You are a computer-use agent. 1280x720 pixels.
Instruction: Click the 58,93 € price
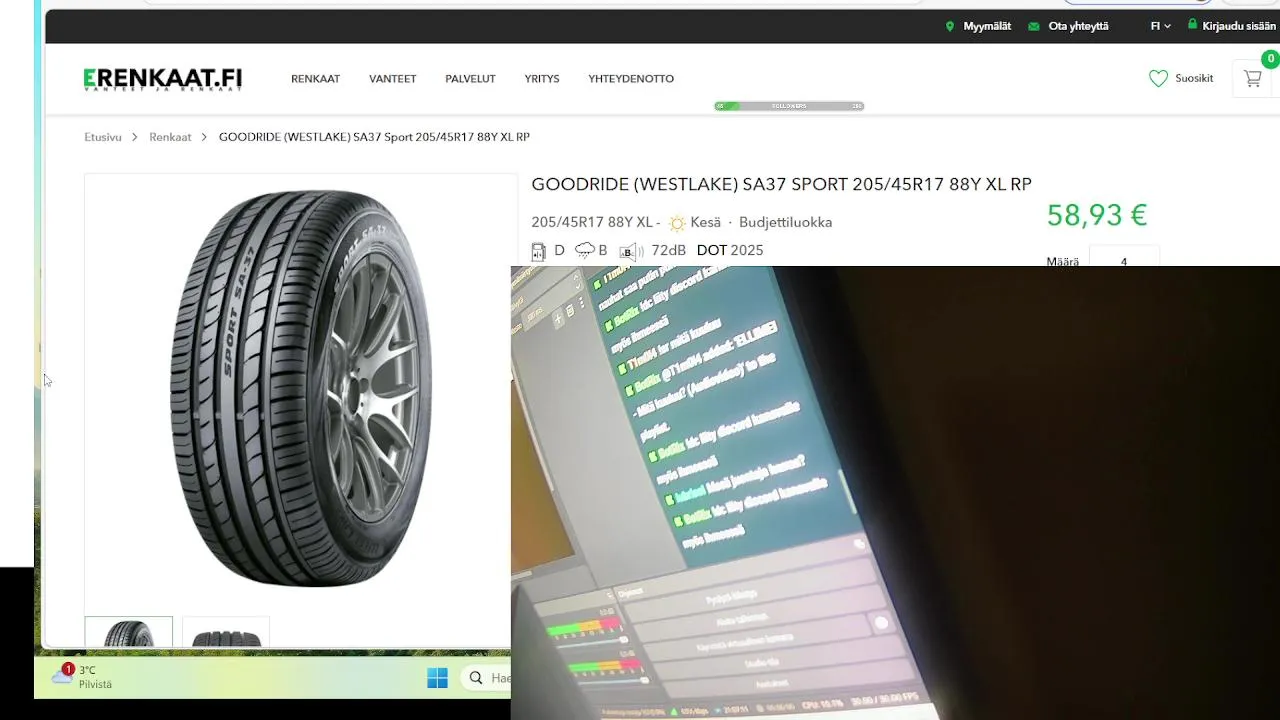click(x=1096, y=215)
